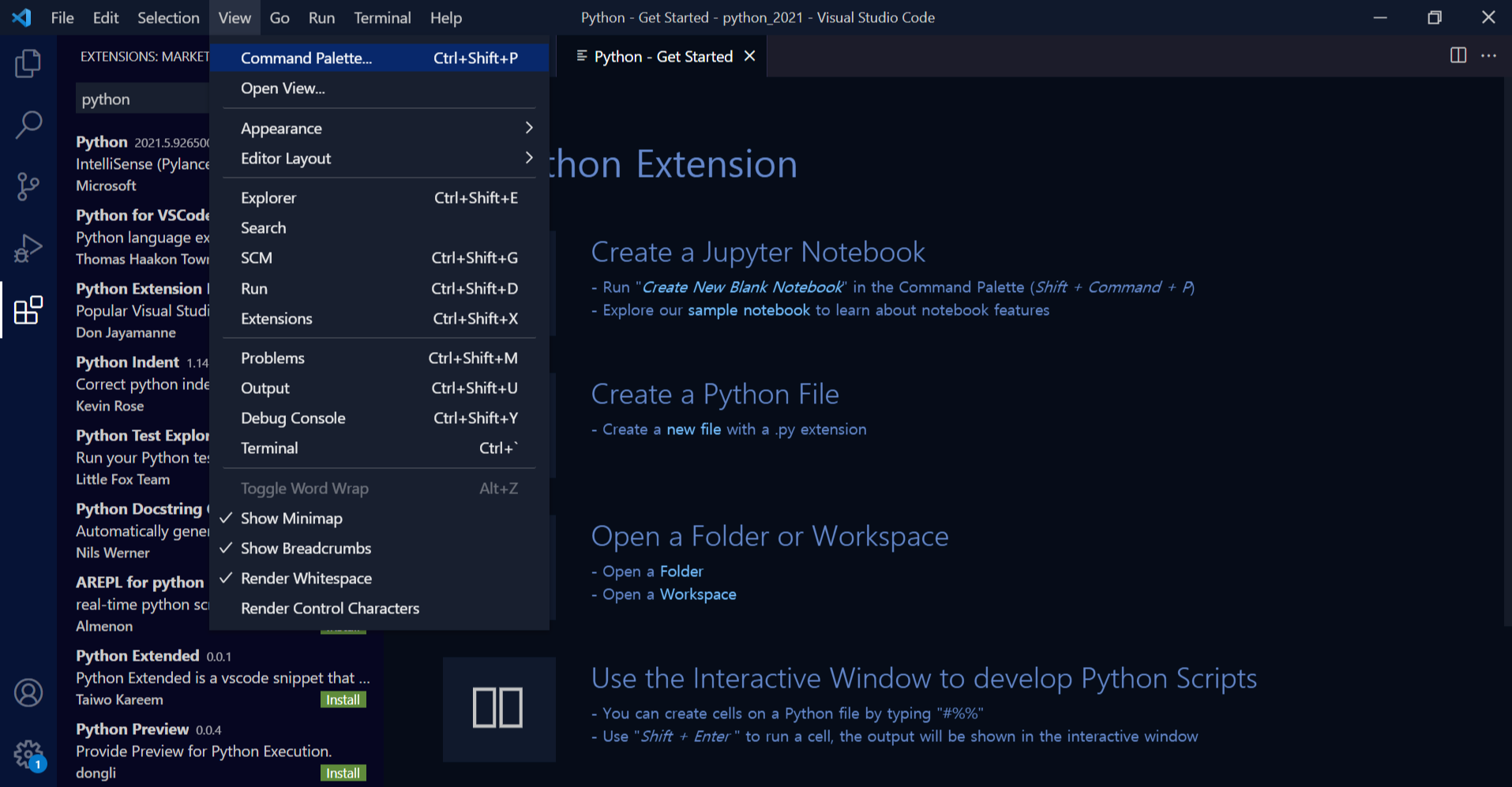
Task: Open the Search activity bar icon
Action: [28, 125]
